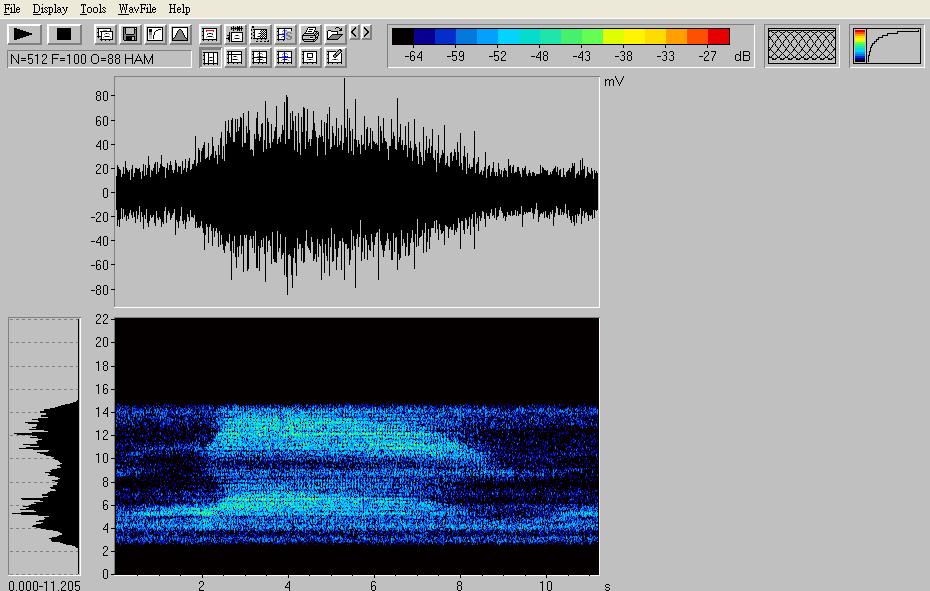Toggle the pressed vertical-columns cursor icon
The height and width of the screenshot is (591, 930).
point(210,58)
